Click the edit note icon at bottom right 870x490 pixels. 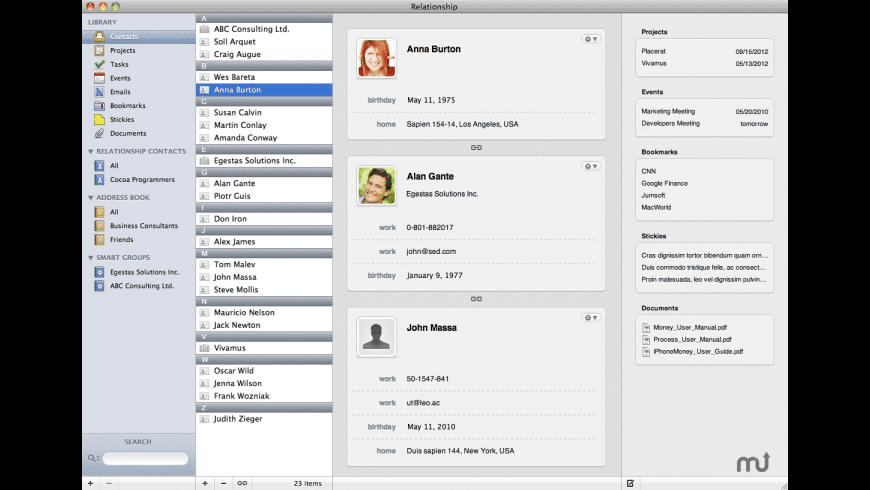[630, 483]
